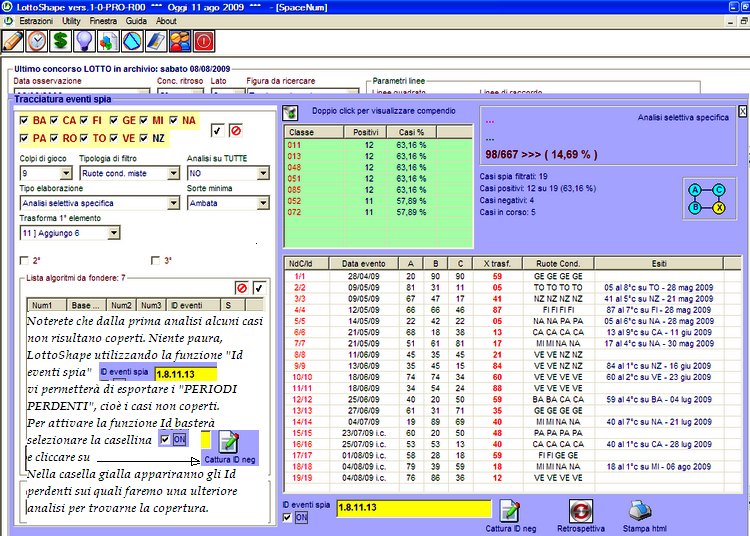Click check-all icon next to ruote checkboxes

pos(218,131)
